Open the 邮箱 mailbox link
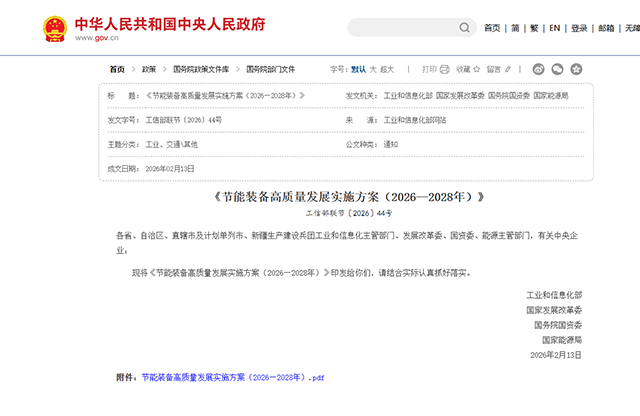The height and width of the screenshot is (416, 640). 606,28
